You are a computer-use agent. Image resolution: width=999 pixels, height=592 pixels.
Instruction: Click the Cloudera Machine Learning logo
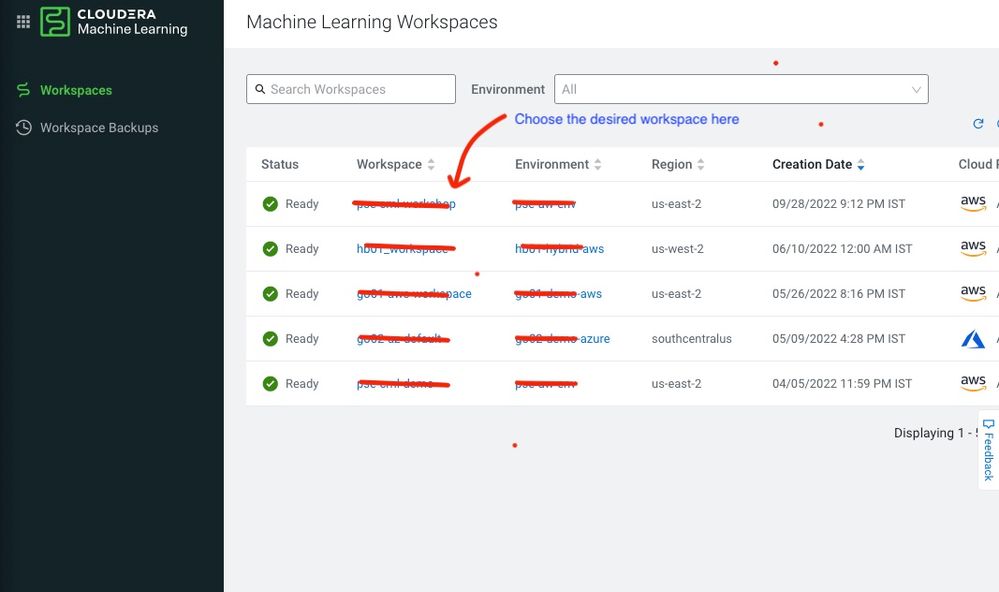click(x=114, y=22)
